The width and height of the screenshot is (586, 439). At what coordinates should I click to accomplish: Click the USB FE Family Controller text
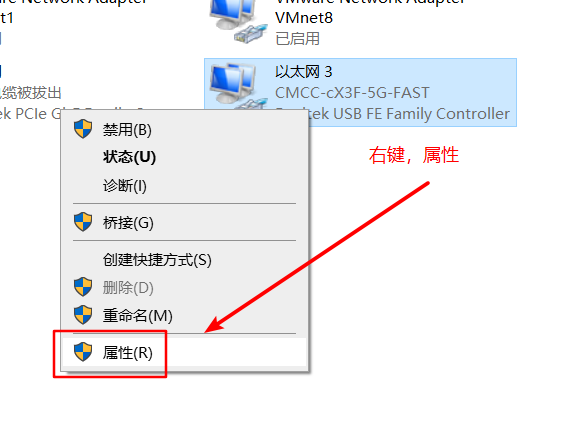point(421,114)
